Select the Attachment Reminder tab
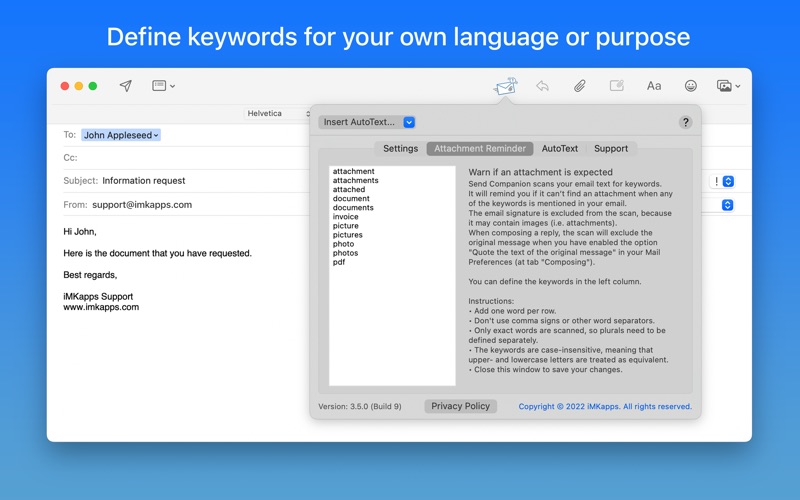The image size is (800, 500). tap(480, 148)
